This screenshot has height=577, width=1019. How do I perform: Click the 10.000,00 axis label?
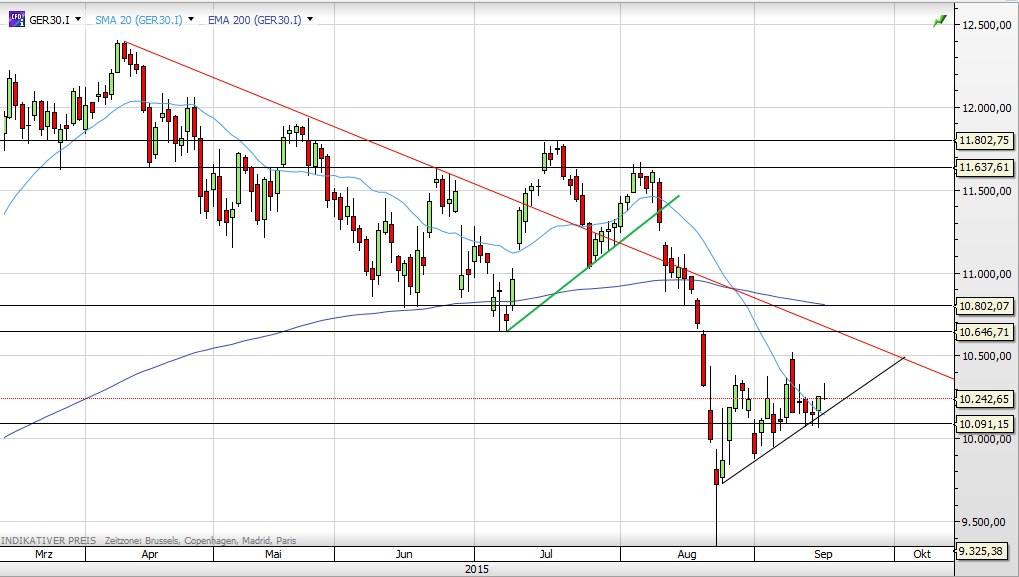tap(987, 439)
